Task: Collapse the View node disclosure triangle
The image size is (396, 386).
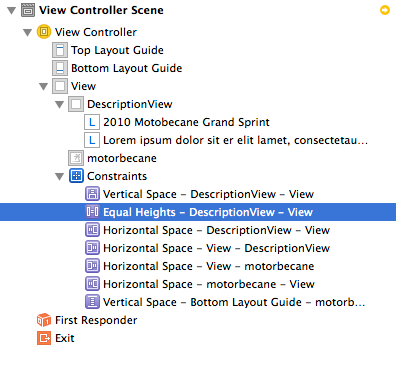Action: [44, 87]
